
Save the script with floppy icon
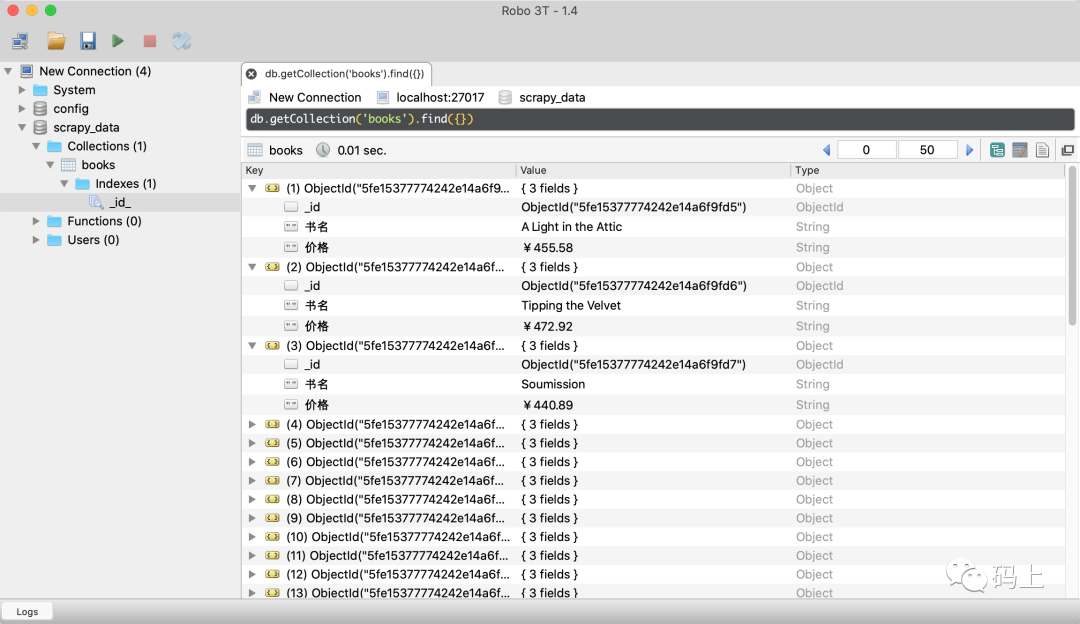pos(87,41)
